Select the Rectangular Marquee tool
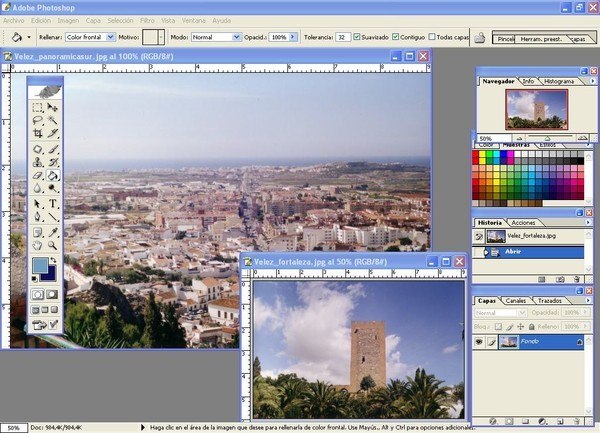600x433 pixels. tap(38, 106)
